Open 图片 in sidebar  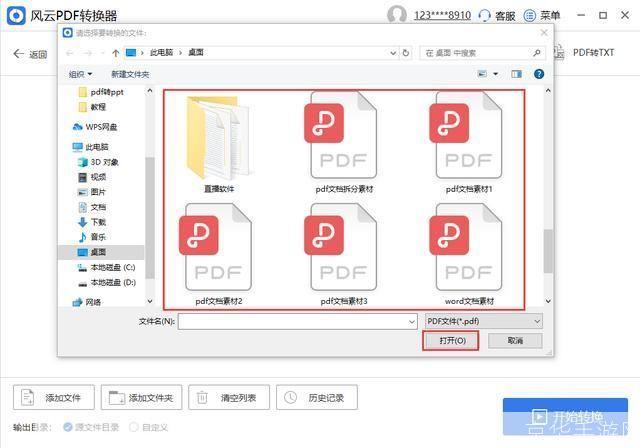point(92,192)
